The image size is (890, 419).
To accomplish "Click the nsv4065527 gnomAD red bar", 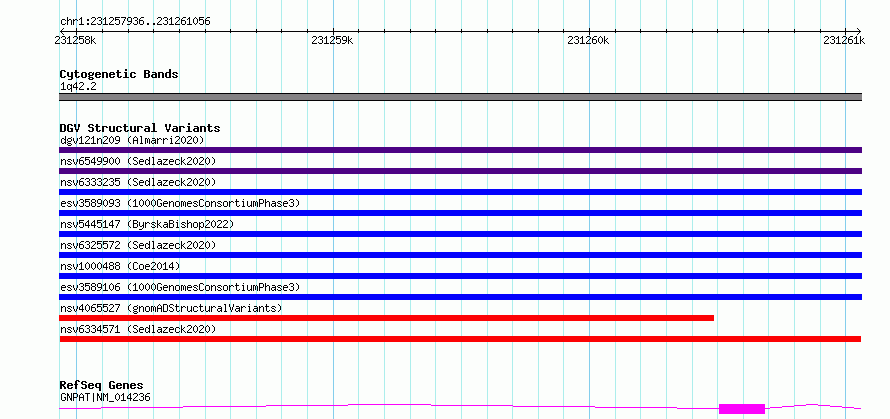I will point(387,318).
